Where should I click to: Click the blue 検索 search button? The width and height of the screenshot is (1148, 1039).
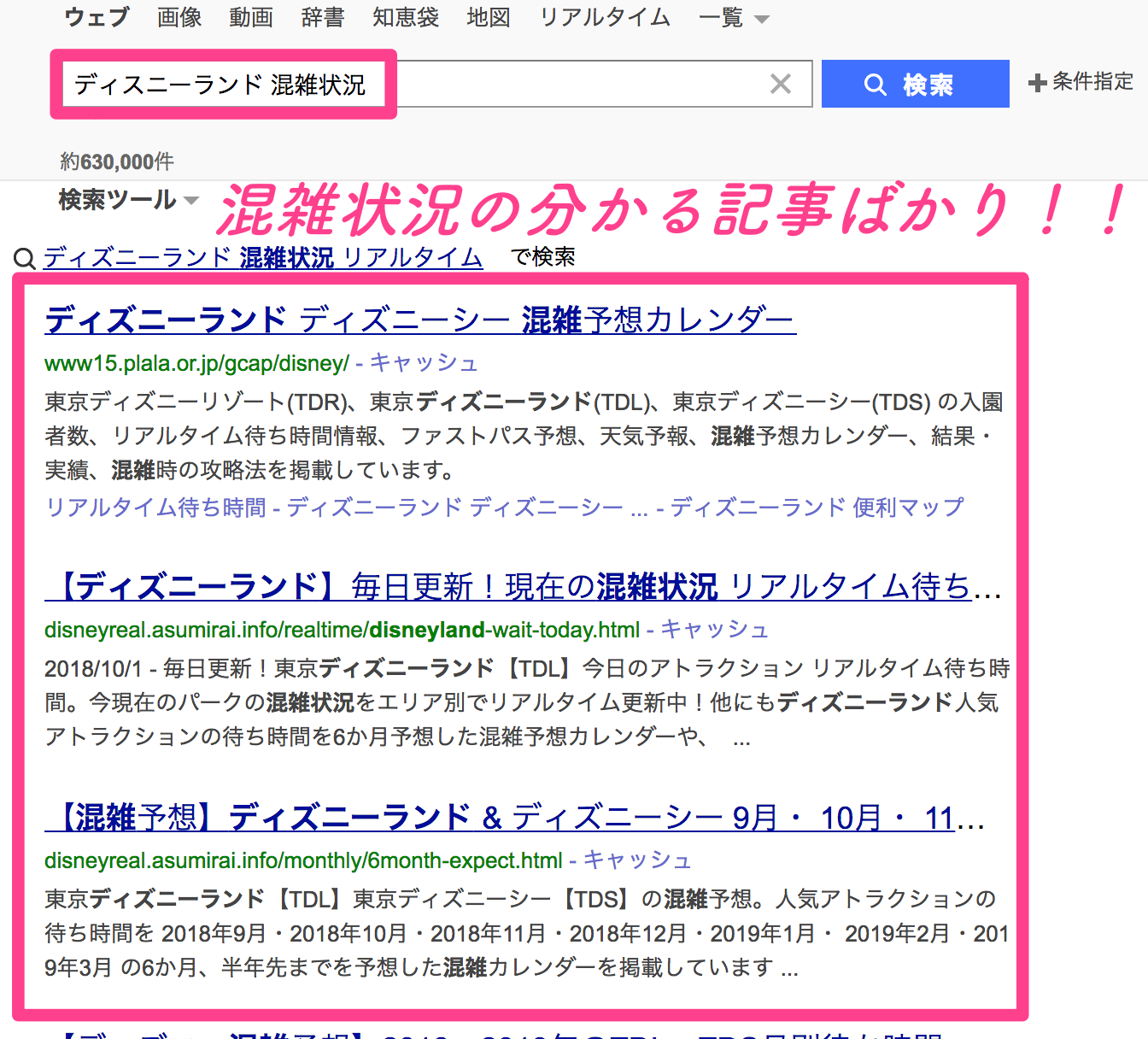coord(916,84)
